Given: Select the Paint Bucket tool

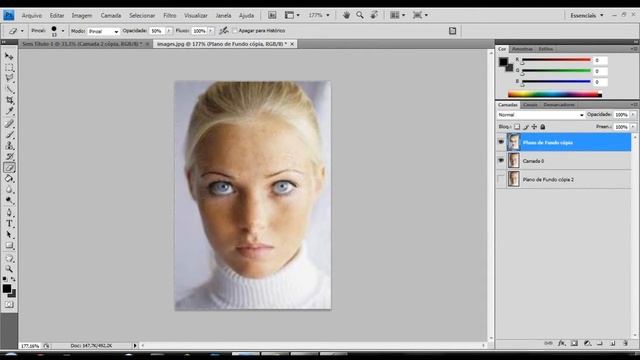Looking at the screenshot, I should click(9, 179).
